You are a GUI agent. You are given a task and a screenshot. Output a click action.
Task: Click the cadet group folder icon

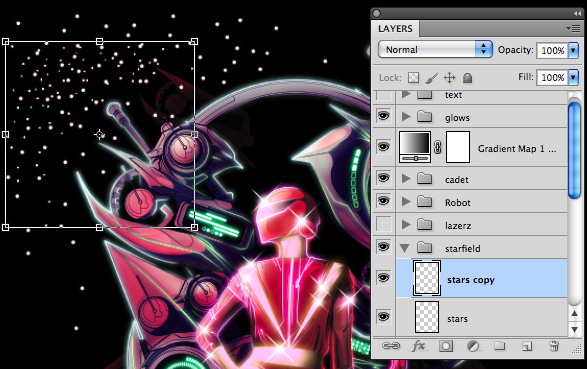coord(425,179)
